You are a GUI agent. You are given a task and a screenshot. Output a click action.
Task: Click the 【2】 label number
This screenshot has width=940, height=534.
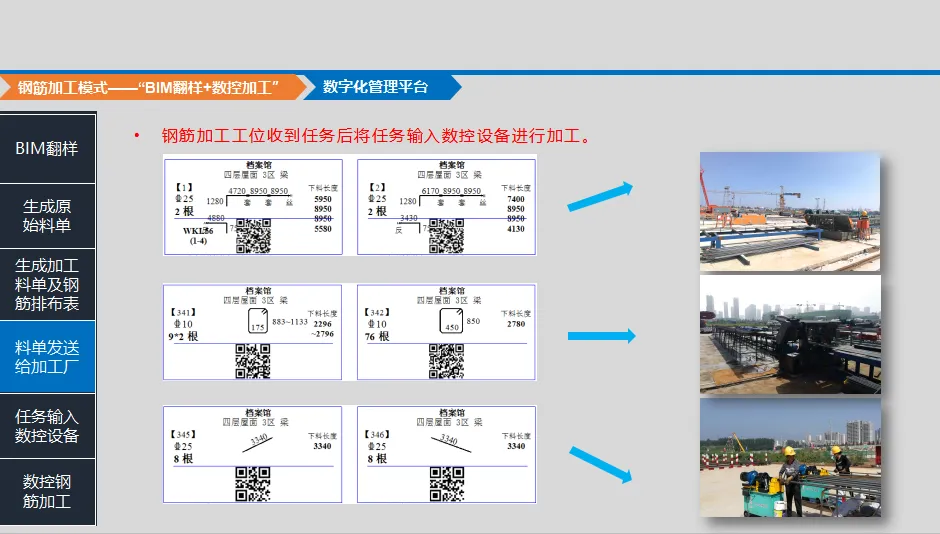[x=377, y=188]
